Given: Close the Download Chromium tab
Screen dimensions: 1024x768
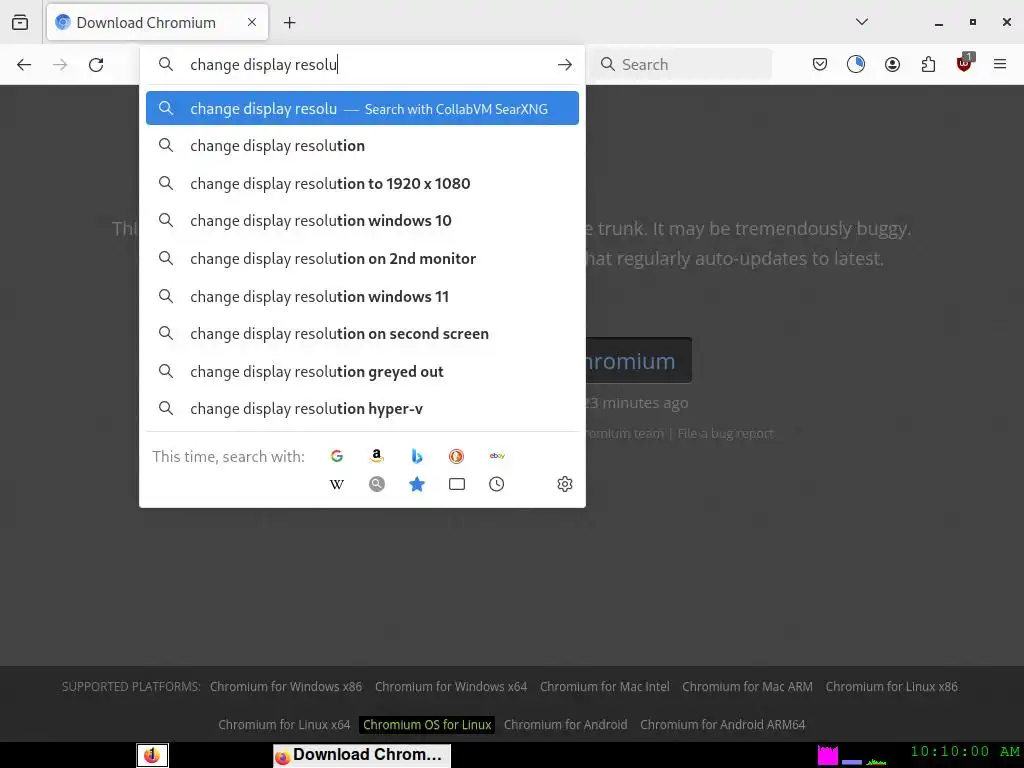Looking at the screenshot, I should click(x=252, y=22).
